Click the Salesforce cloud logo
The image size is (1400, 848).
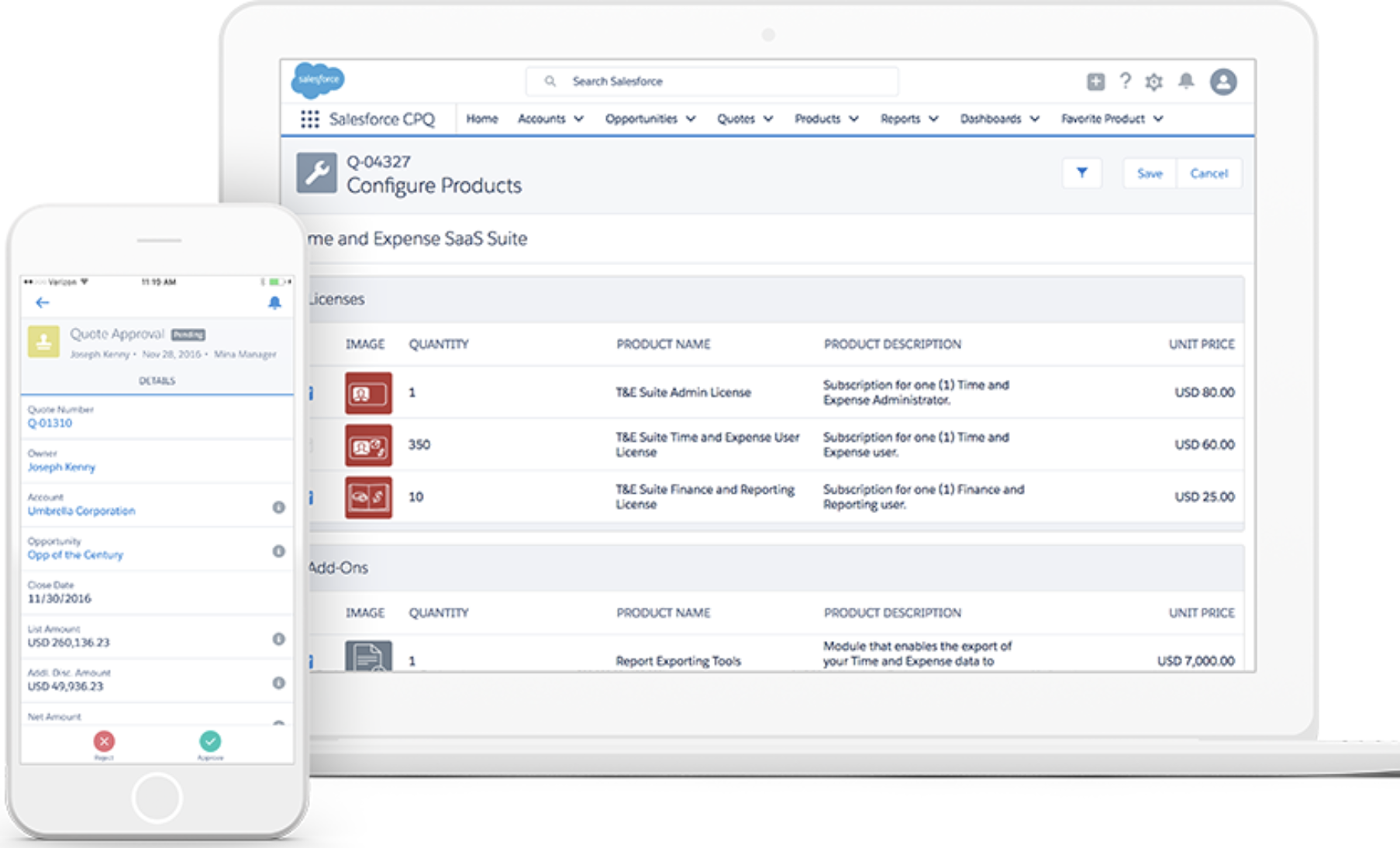pos(318,80)
